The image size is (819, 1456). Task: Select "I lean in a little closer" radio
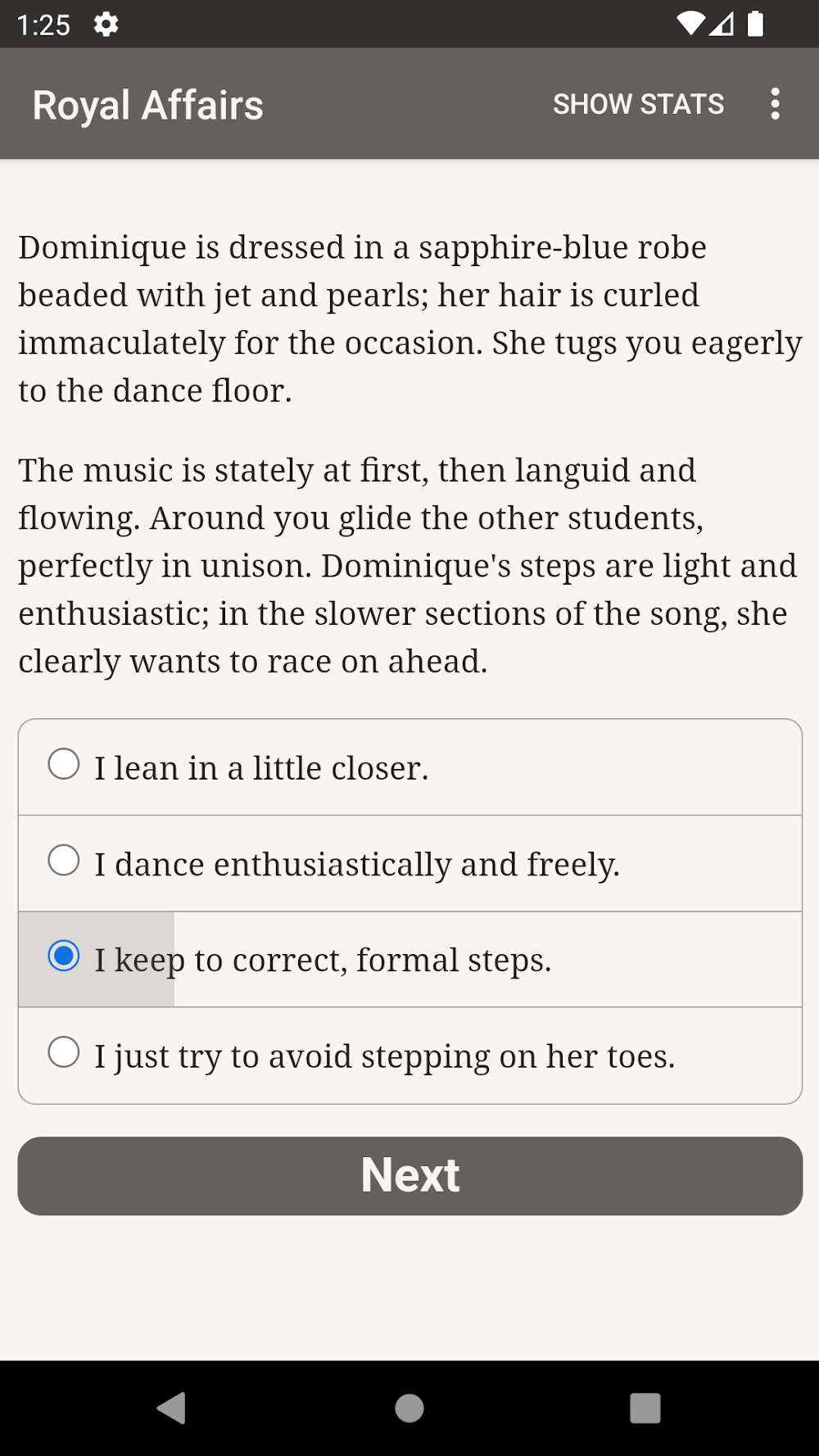pyautogui.click(x=64, y=764)
